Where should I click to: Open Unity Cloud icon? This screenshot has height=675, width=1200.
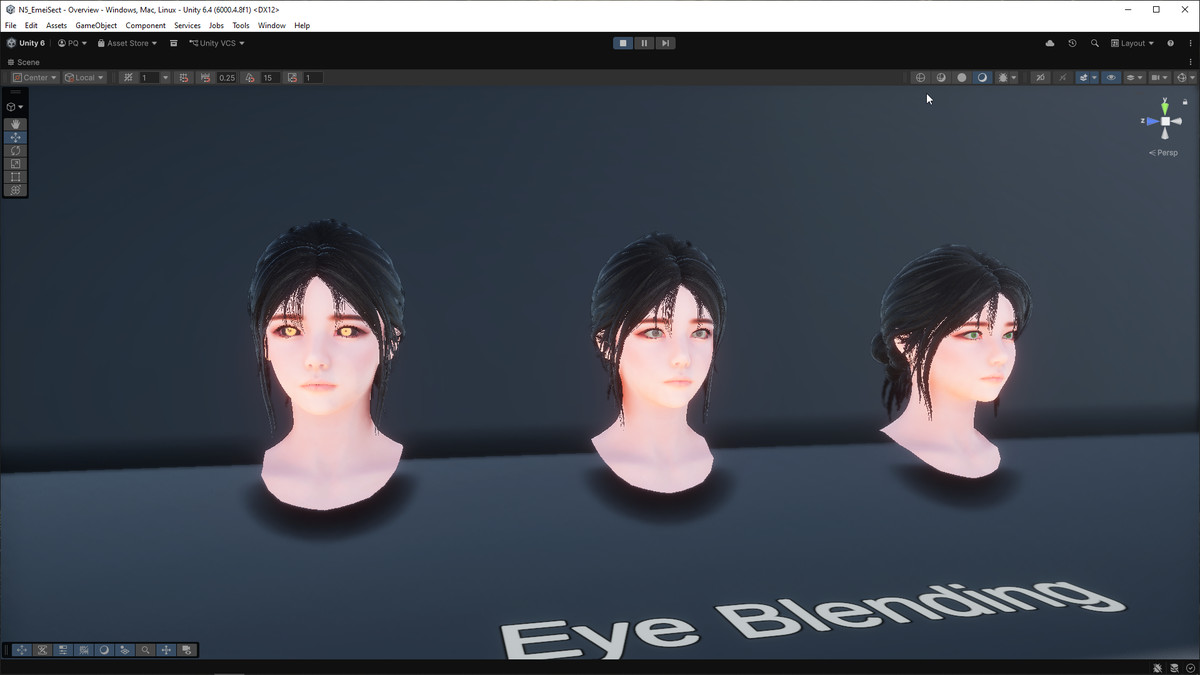coord(1049,43)
